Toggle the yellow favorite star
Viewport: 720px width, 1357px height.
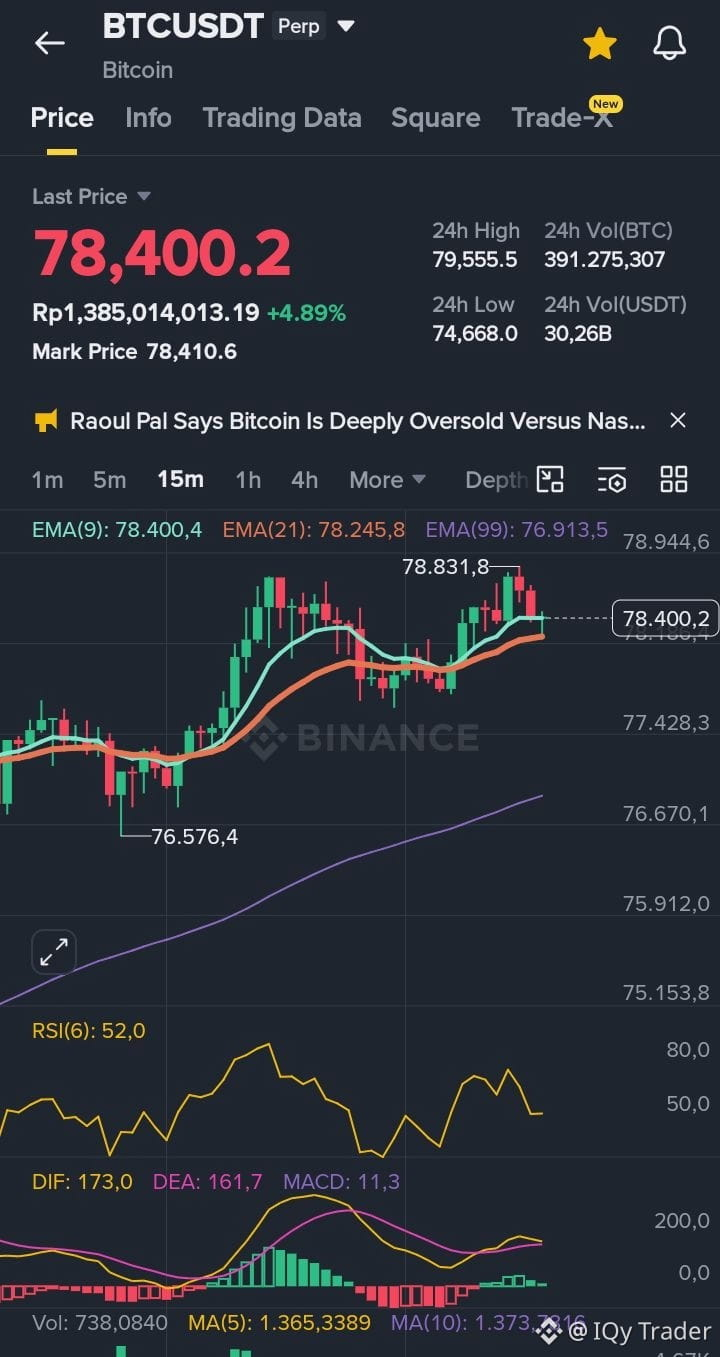pyautogui.click(x=599, y=43)
